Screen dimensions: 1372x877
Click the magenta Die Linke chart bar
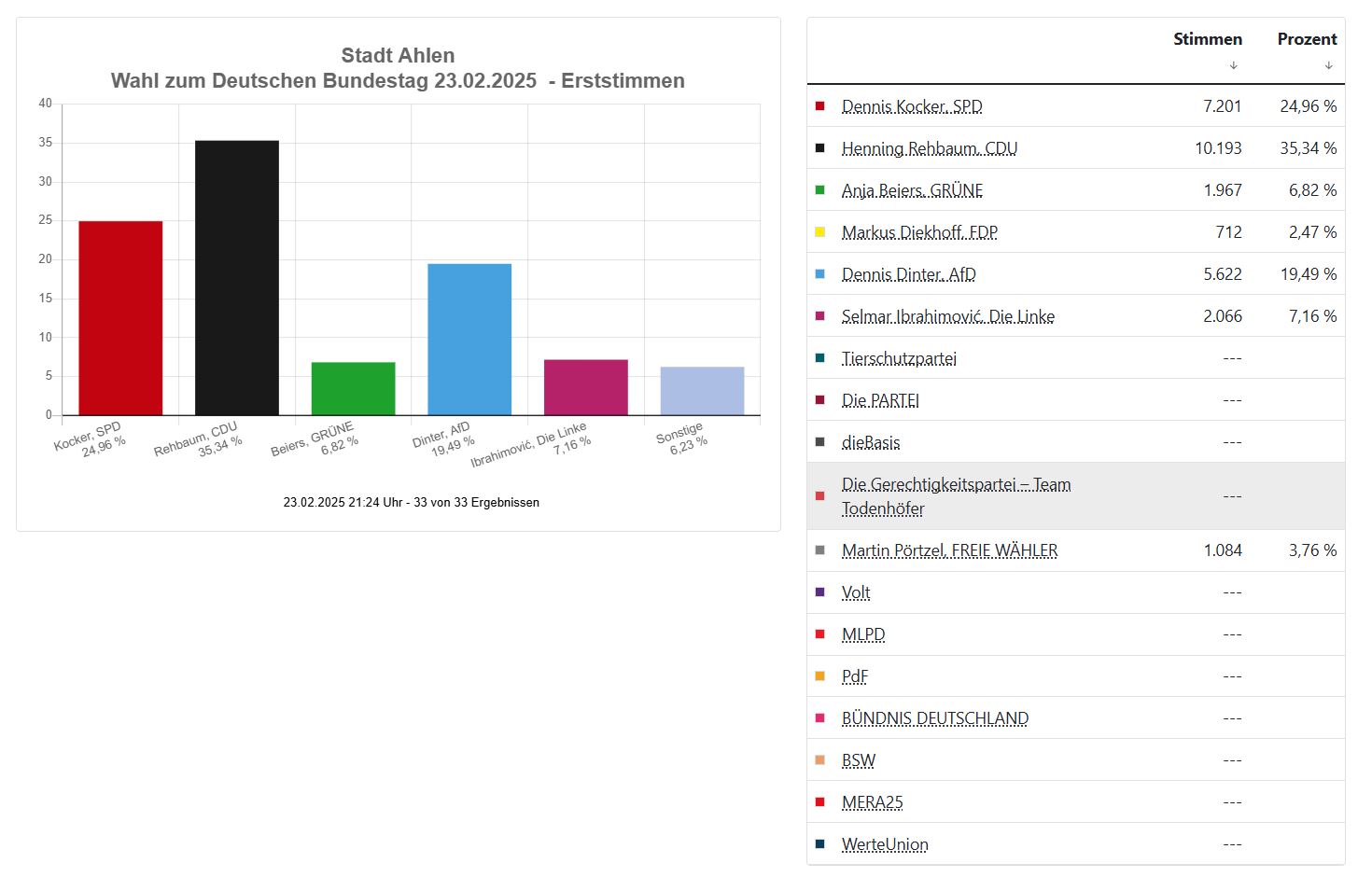(x=586, y=387)
